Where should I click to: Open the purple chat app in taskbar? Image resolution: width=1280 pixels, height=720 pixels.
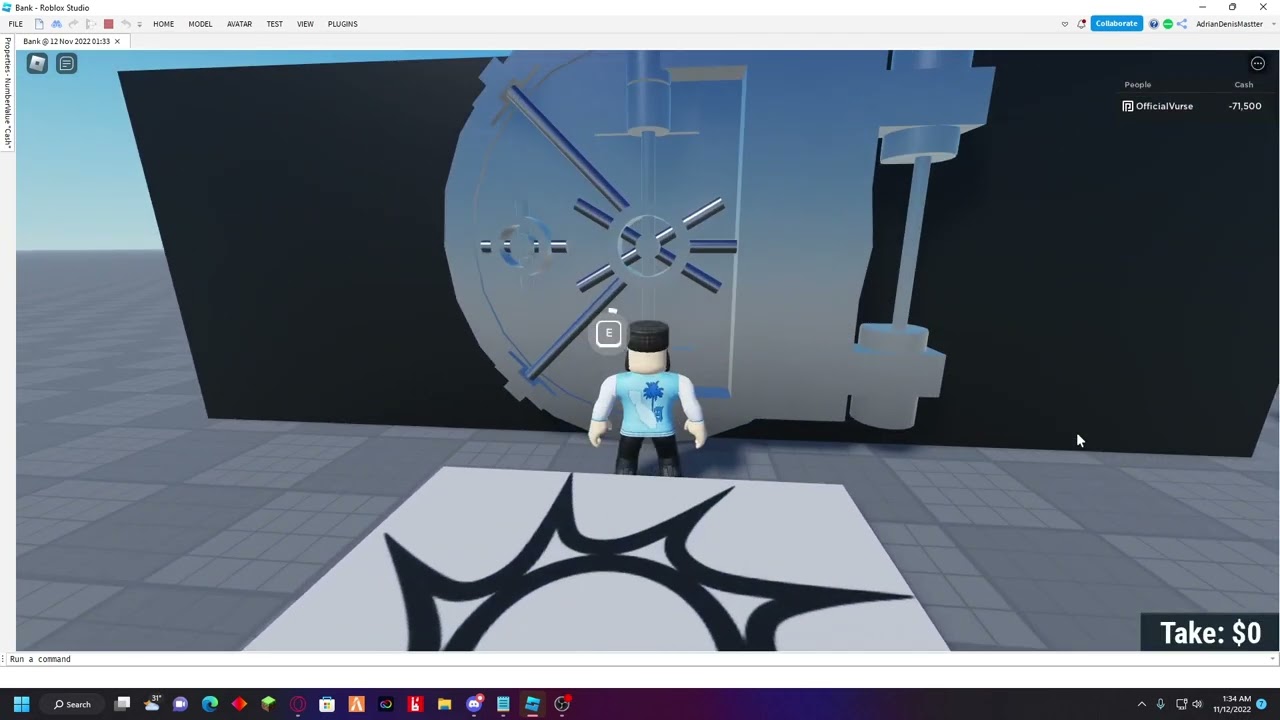point(180,704)
